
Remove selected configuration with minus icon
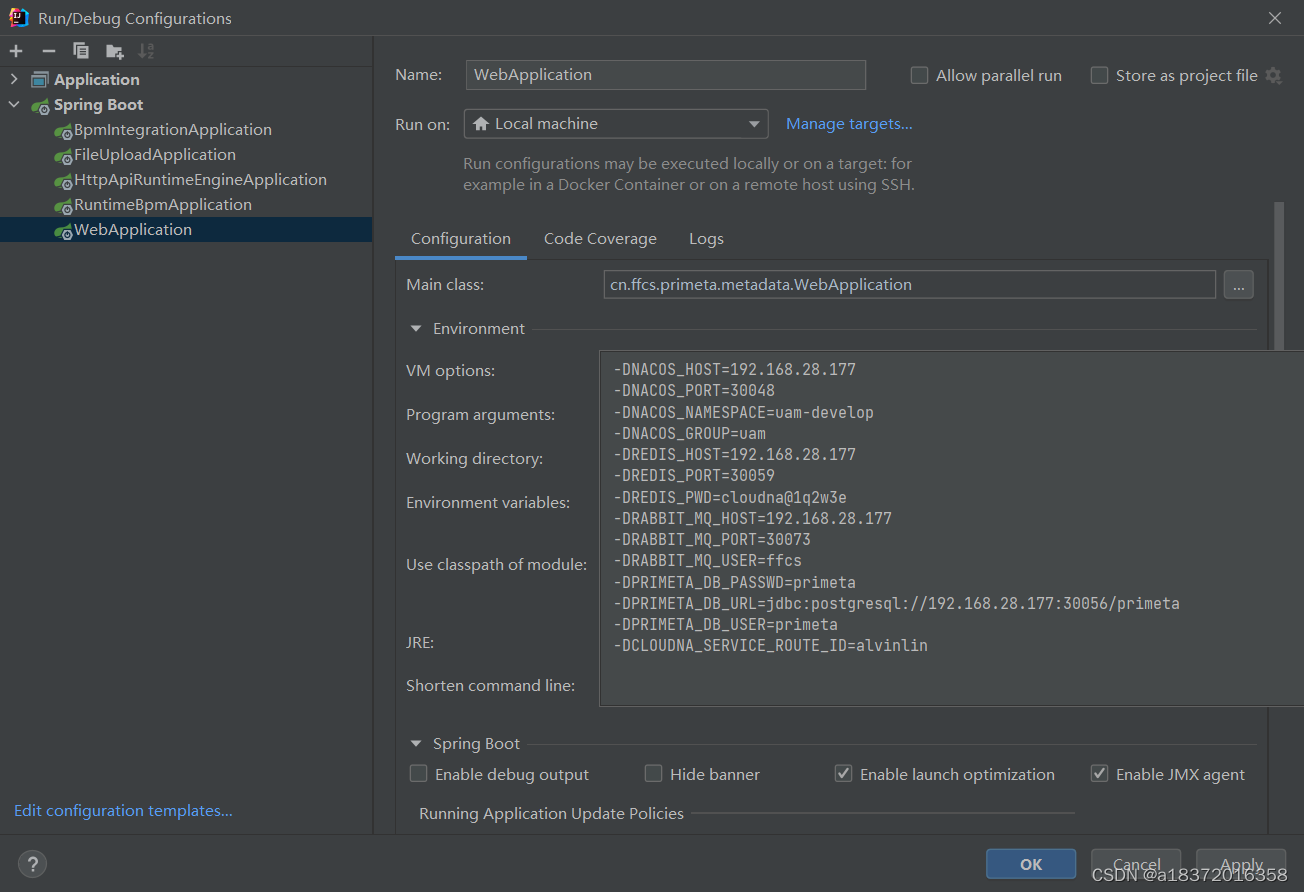pos(48,51)
